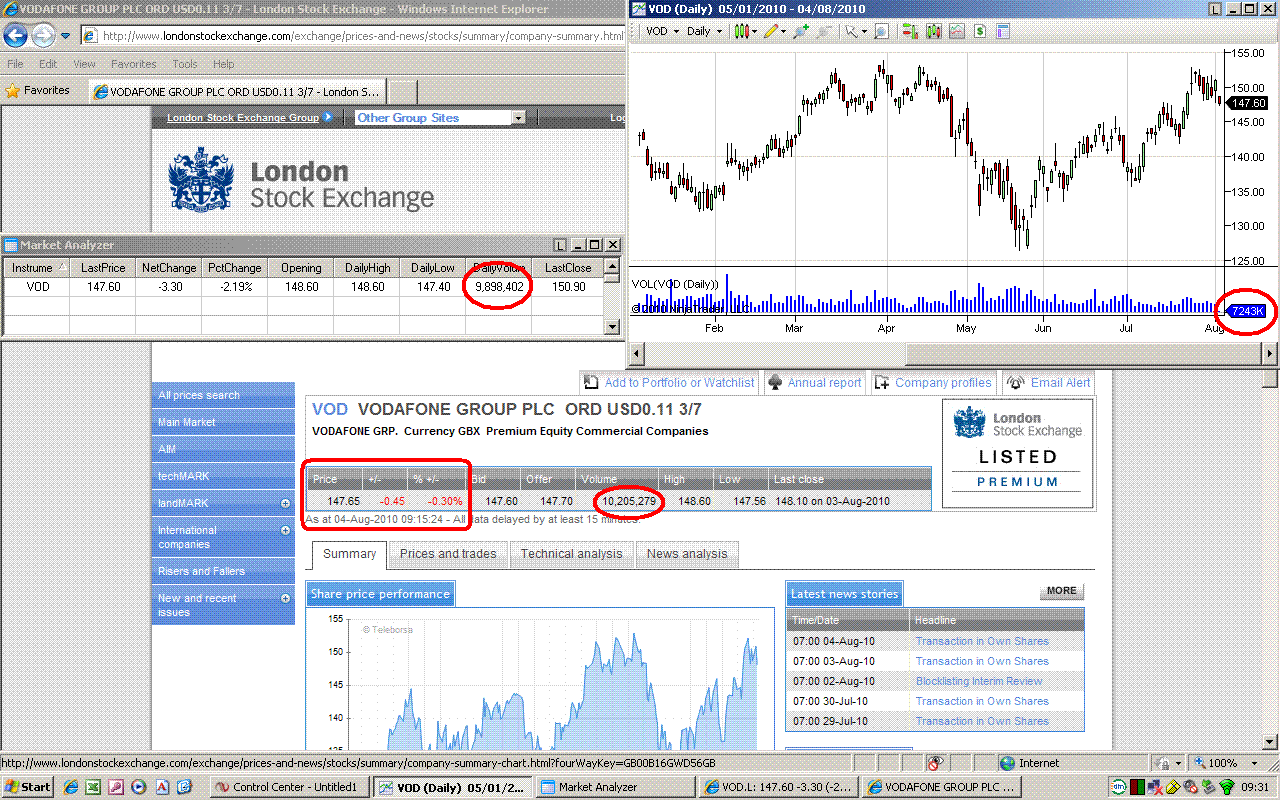Click the candlestick data series toolbar icon

933,31
